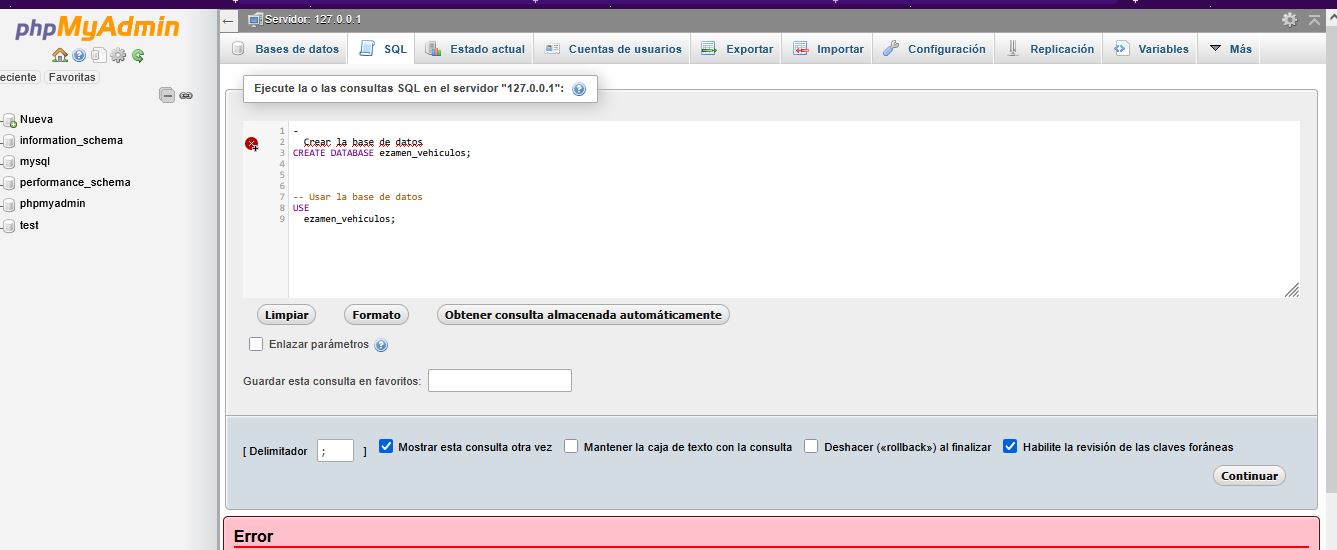This screenshot has width=1337, height=550.
Task: Open page settings gear at top right
Action: [x=1289, y=20]
